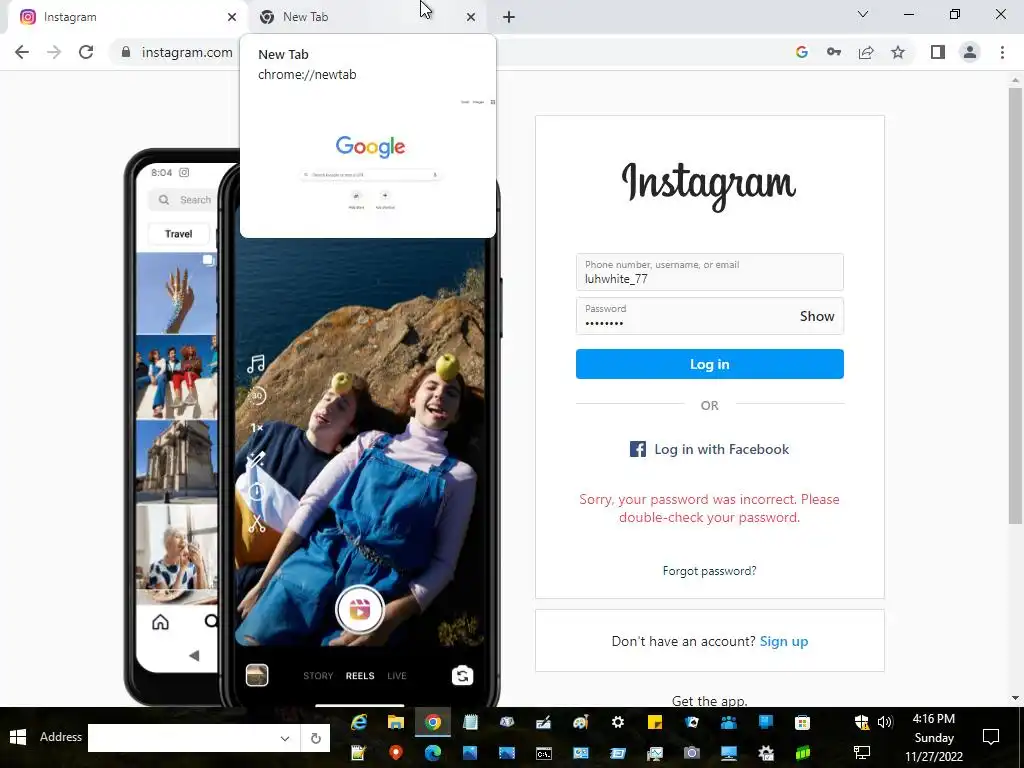This screenshot has width=1024, height=768.
Task: Click the volume speaker tray icon
Action: [x=884, y=722]
